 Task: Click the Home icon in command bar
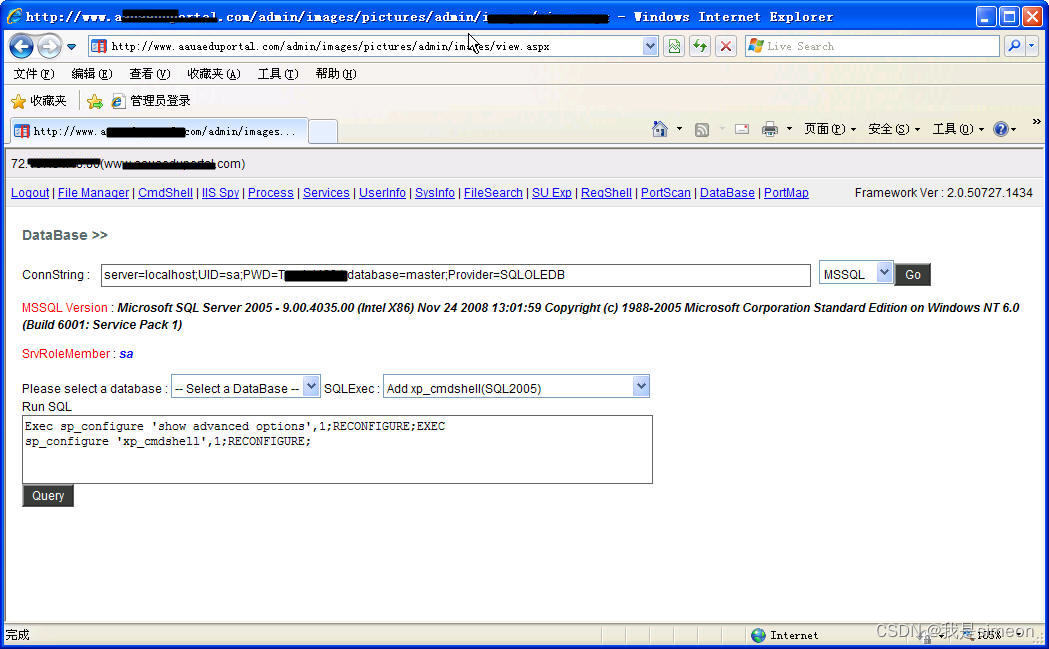660,129
